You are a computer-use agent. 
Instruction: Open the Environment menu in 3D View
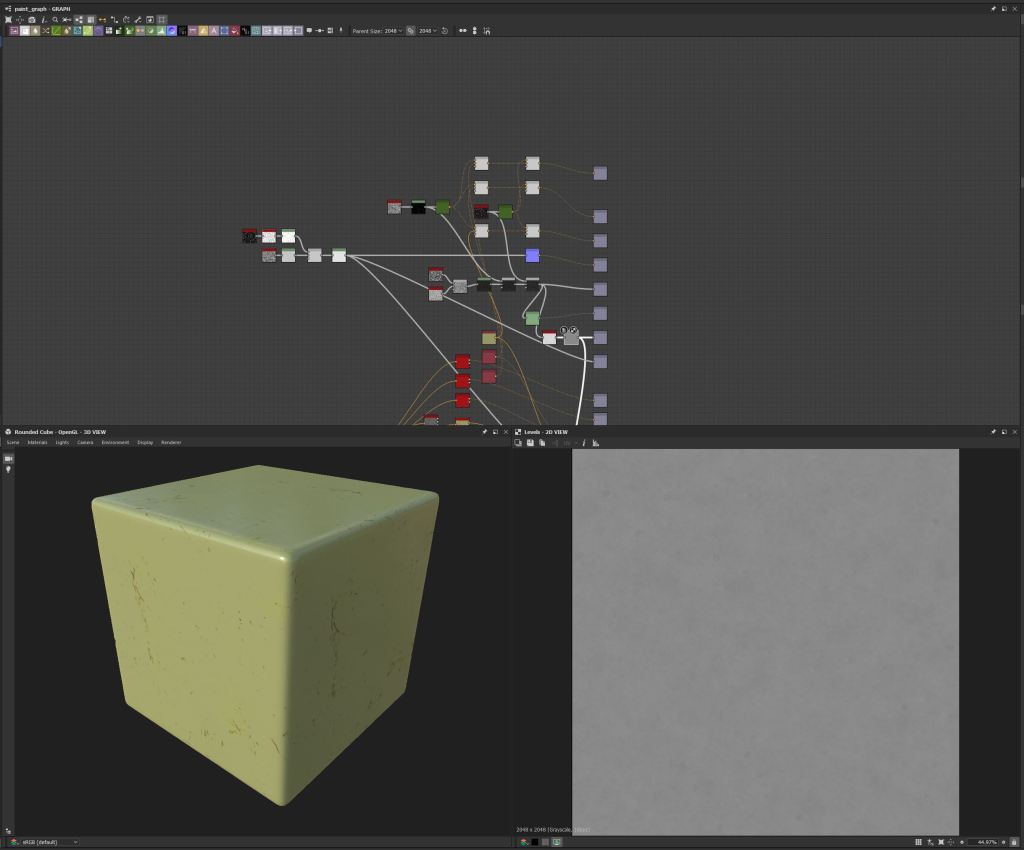pos(115,442)
